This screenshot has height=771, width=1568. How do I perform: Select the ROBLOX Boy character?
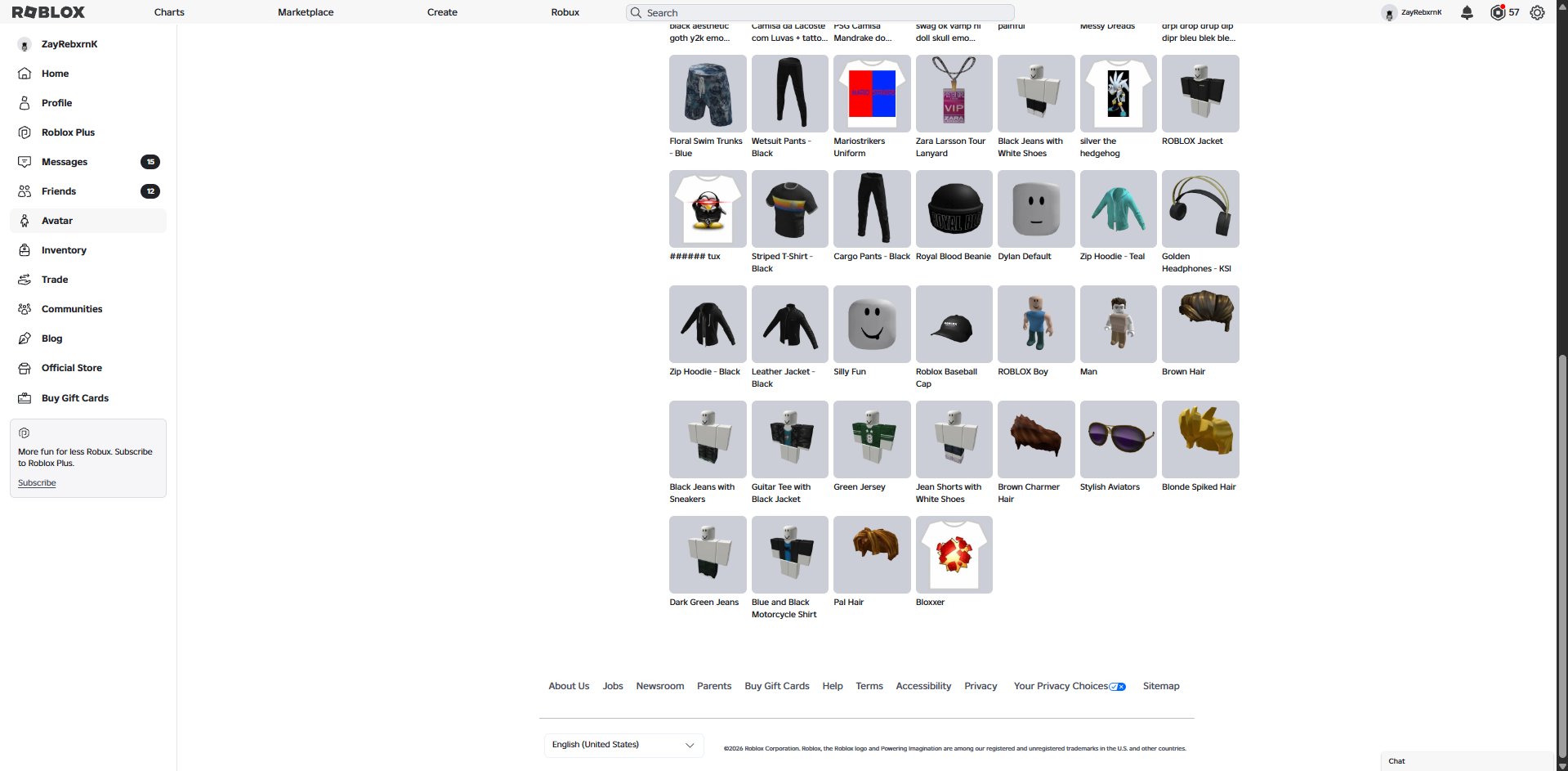click(1036, 324)
